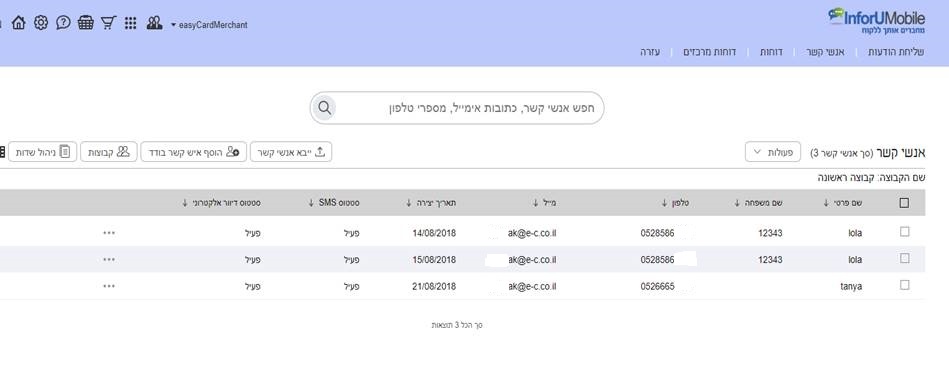Screen dimensions: 949x377
Task: Open the easyCardMerchant account dropdown
Action: click(x=209, y=25)
